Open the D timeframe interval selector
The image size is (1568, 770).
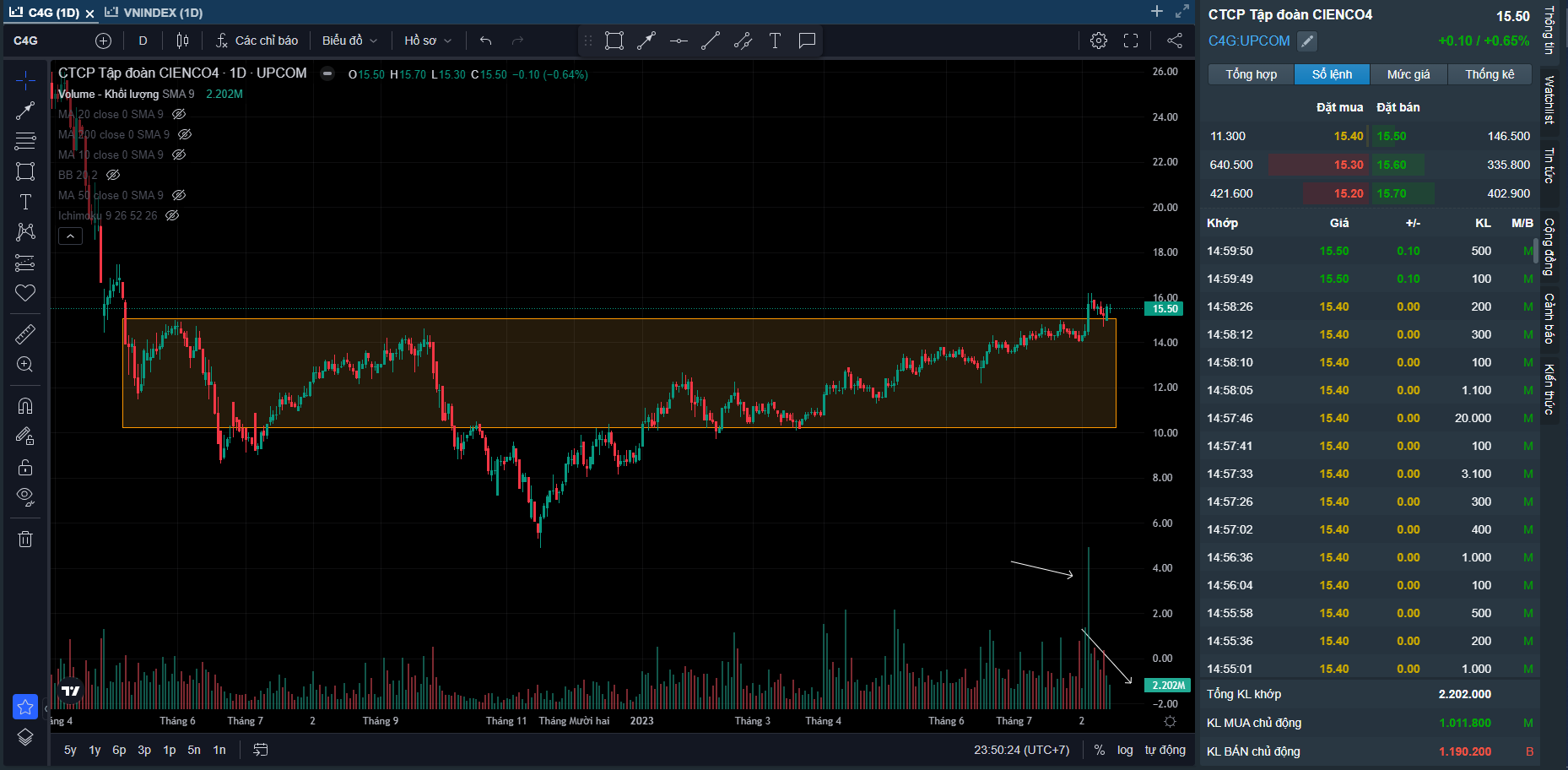pyautogui.click(x=143, y=41)
